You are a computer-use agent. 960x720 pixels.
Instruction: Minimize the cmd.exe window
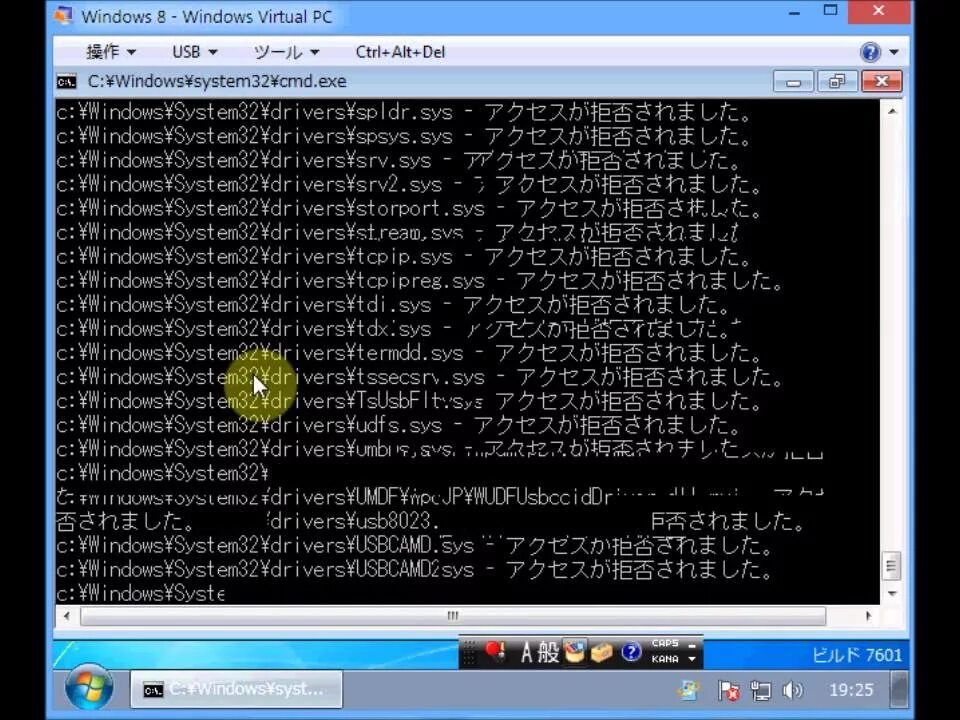coord(793,81)
